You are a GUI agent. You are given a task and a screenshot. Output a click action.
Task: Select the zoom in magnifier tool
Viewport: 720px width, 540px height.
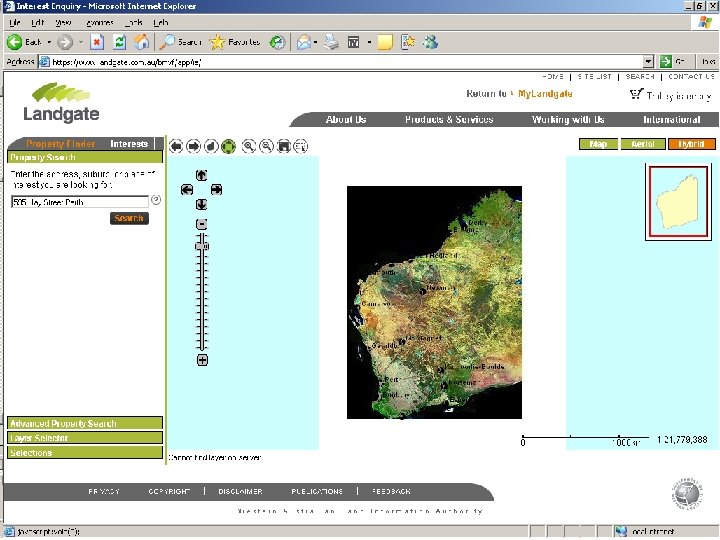249,146
